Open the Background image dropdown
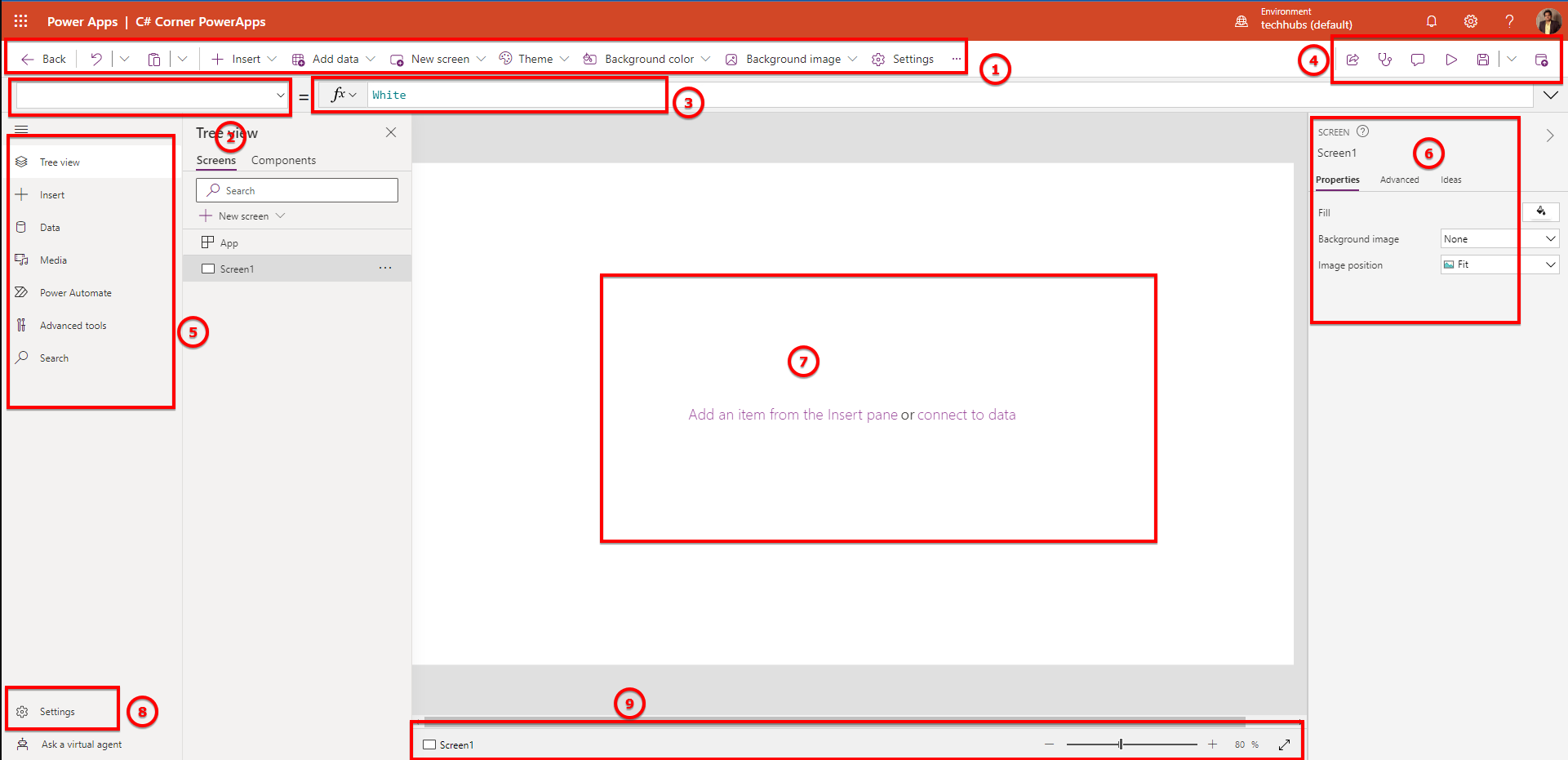This screenshot has height=760, width=1568. (790, 58)
